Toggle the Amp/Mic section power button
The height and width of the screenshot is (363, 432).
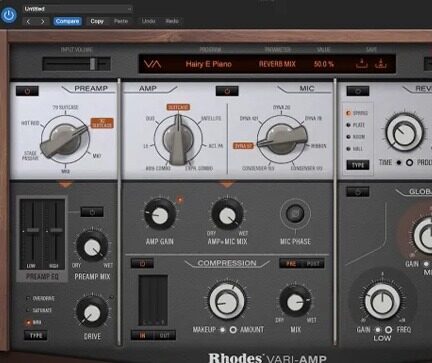[x=227, y=91]
